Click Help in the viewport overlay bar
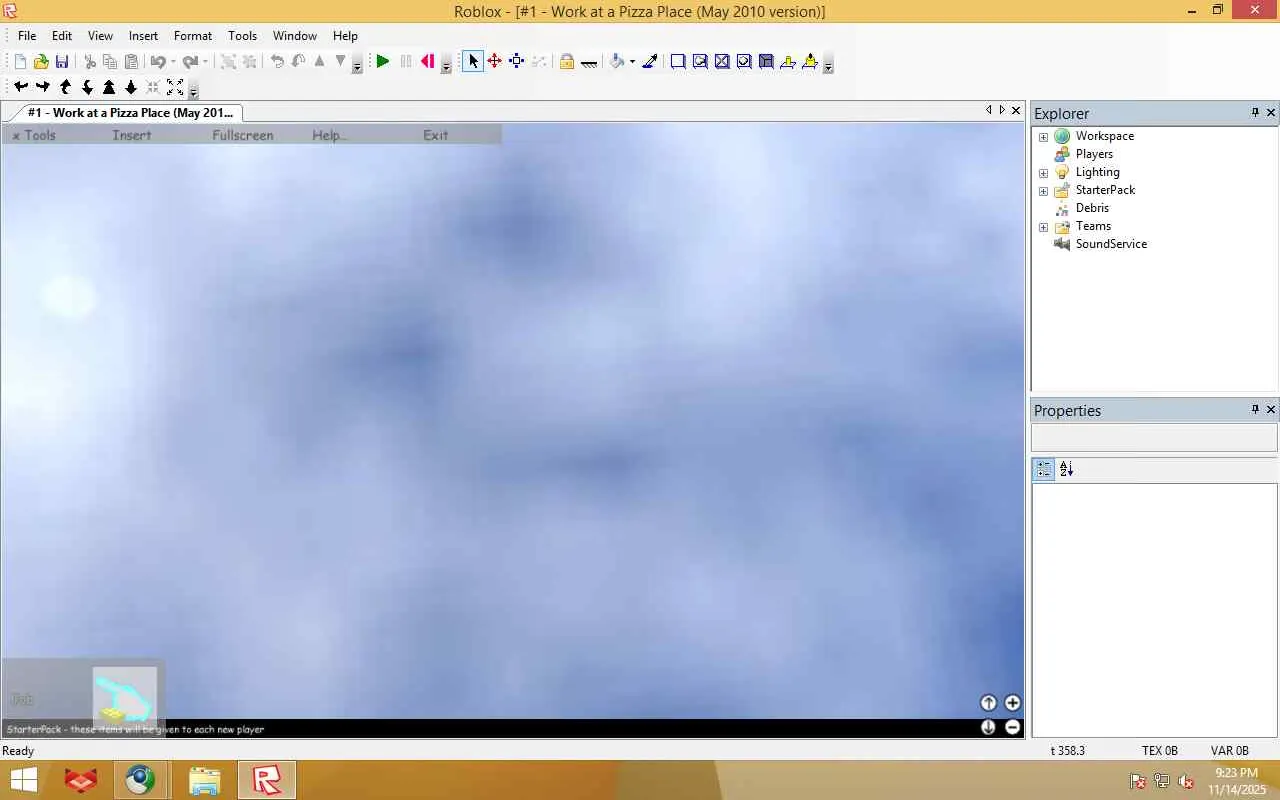Image resolution: width=1280 pixels, height=800 pixels. [329, 135]
